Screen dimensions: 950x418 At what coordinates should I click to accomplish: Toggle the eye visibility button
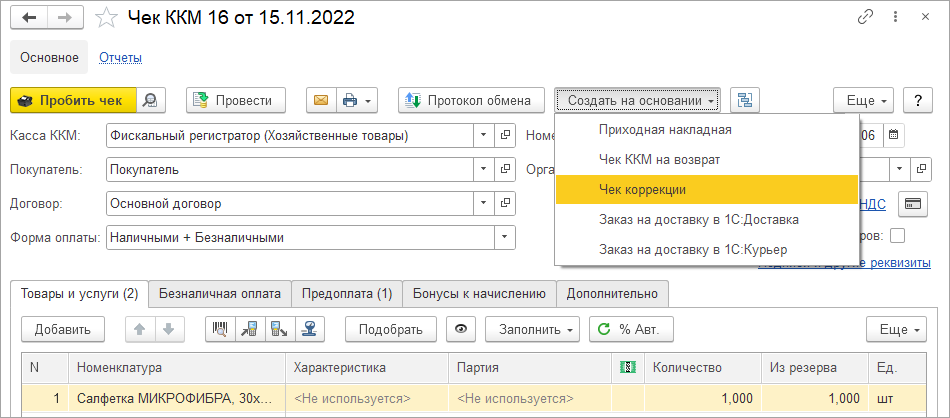pos(460,329)
